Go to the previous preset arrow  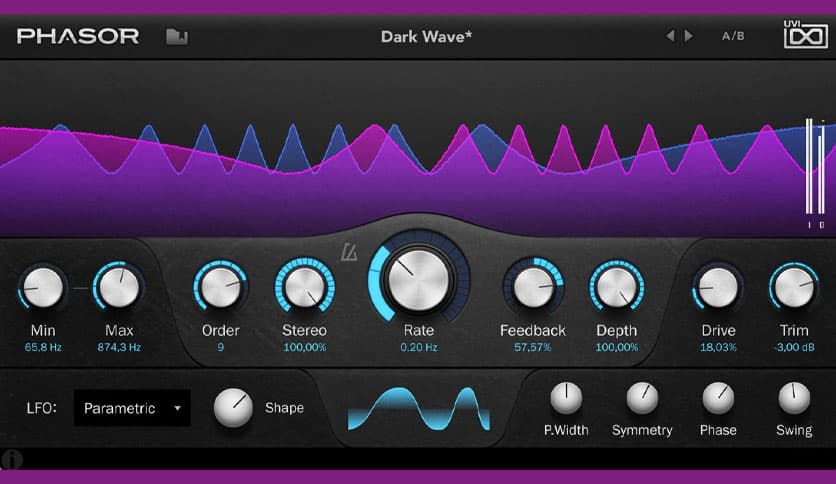[x=670, y=36]
